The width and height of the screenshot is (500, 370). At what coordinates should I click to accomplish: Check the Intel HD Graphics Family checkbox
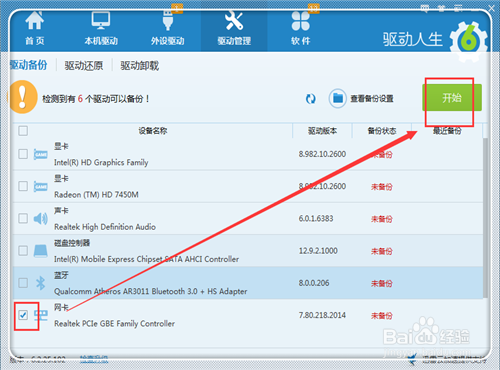point(23,154)
